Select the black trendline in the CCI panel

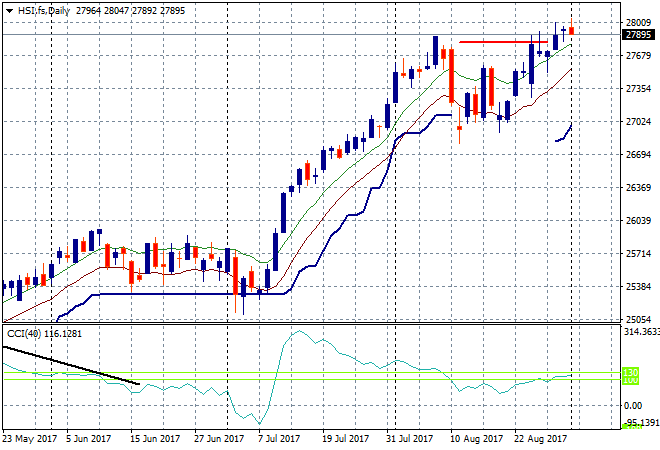coord(70,365)
